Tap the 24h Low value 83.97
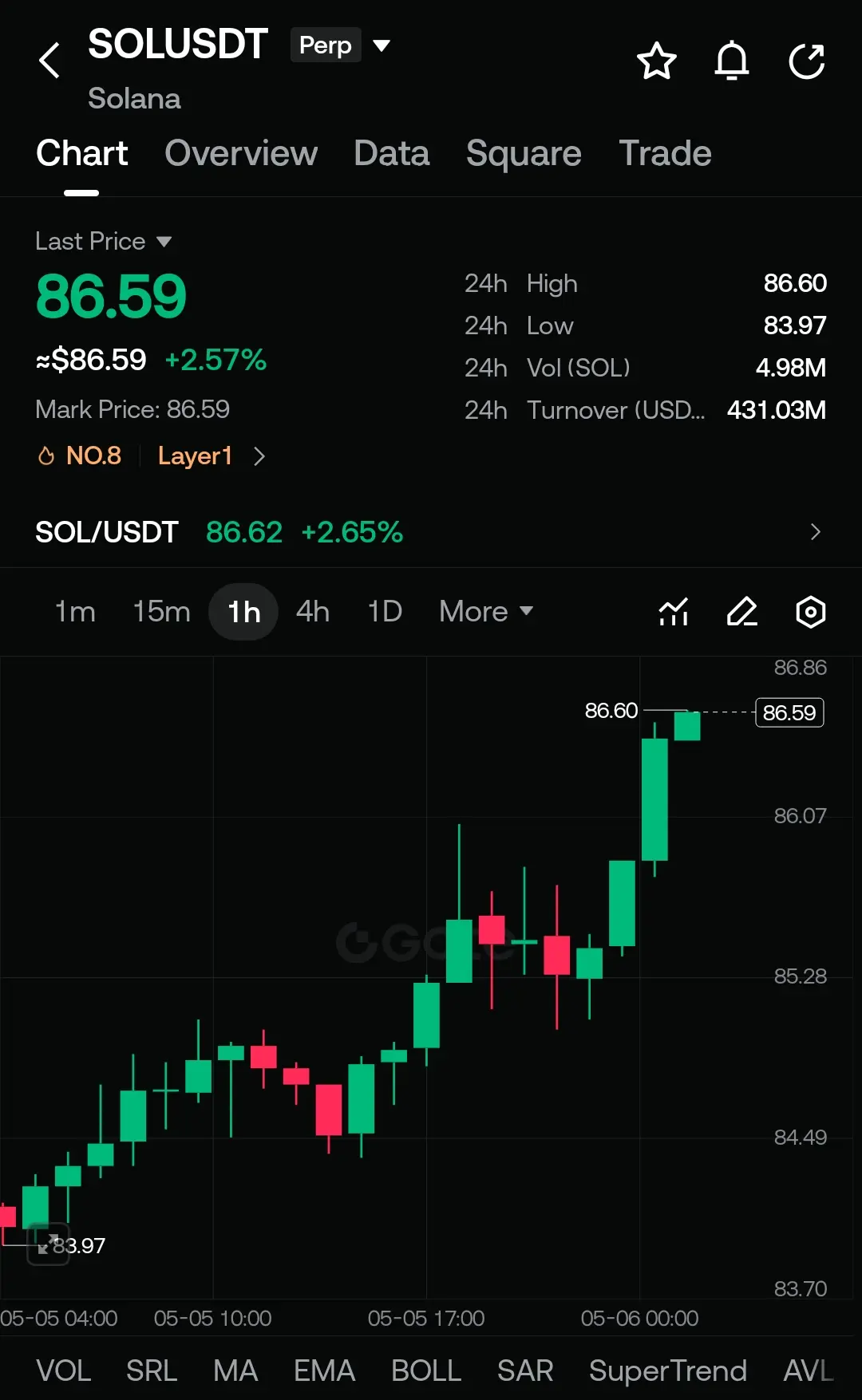 pyautogui.click(x=795, y=325)
